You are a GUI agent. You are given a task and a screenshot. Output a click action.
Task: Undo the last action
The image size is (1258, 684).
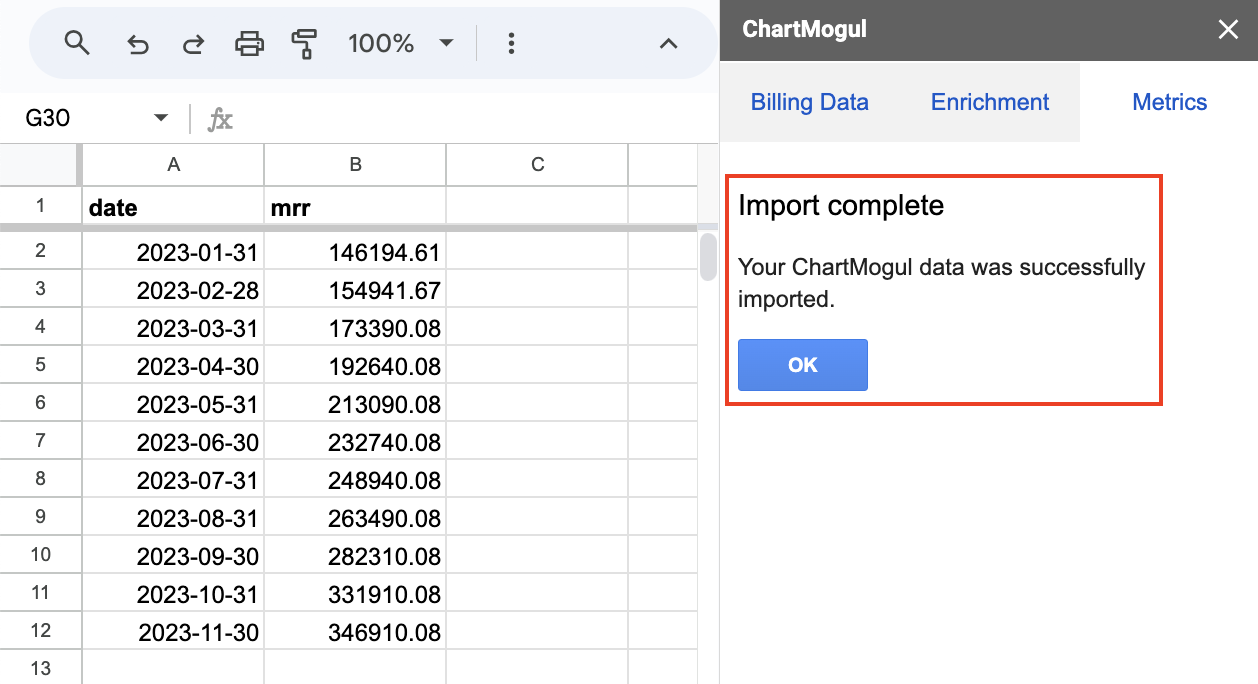click(x=138, y=44)
